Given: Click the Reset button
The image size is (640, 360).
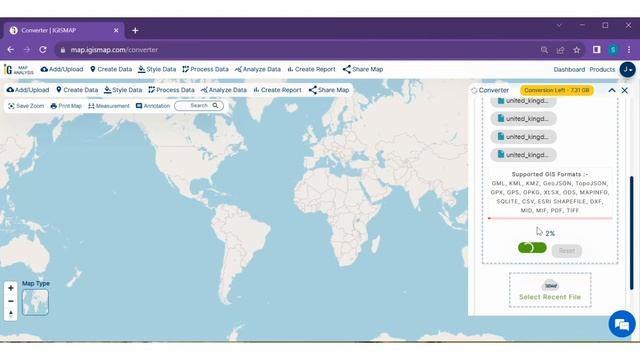Looking at the screenshot, I should click(567, 251).
